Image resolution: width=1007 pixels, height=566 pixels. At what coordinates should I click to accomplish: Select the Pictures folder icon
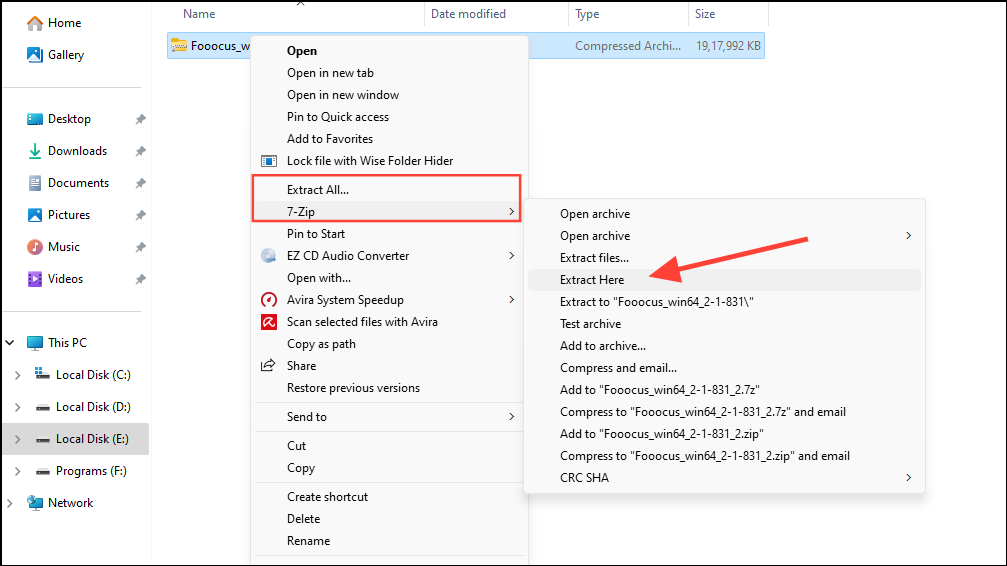35,215
